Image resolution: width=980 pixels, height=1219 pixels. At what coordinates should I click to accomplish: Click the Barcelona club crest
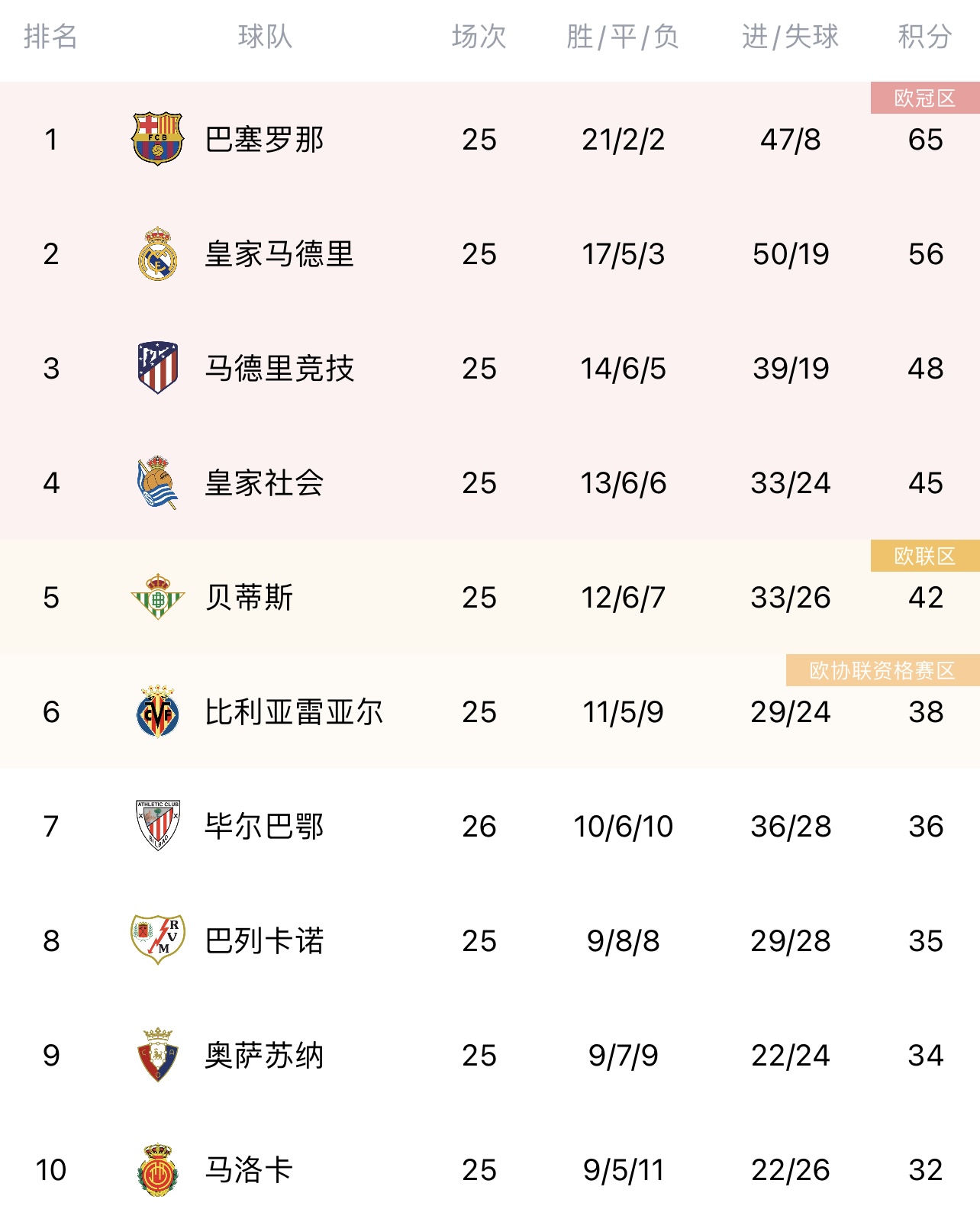(x=157, y=139)
